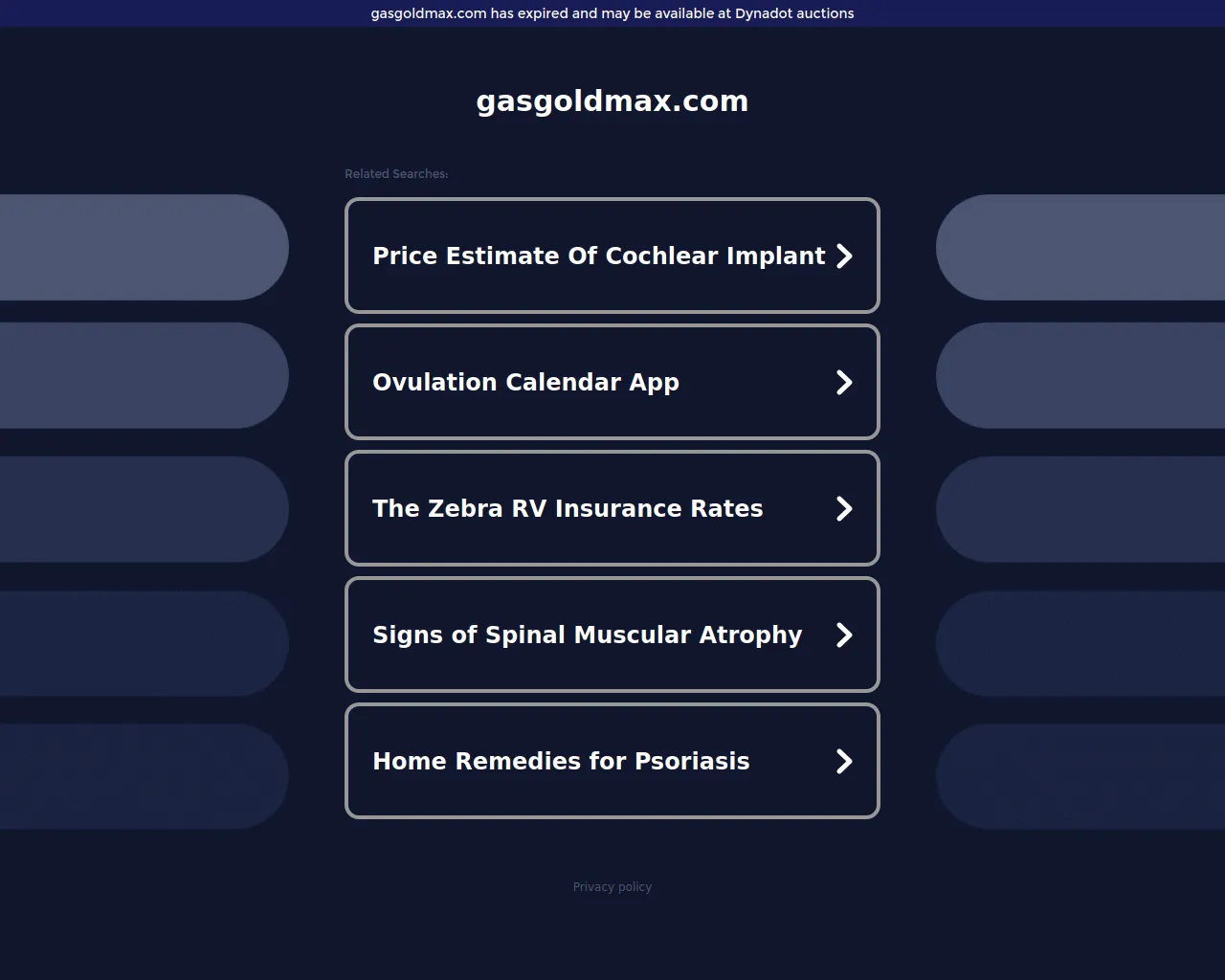Click the rounded shape right of Spinal Muscular Atrophy
This screenshot has width=1225, height=980.
[1081, 643]
